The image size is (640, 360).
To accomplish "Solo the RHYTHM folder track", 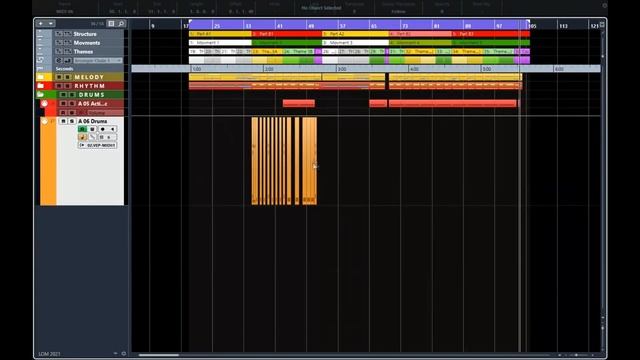I will [67, 86].
